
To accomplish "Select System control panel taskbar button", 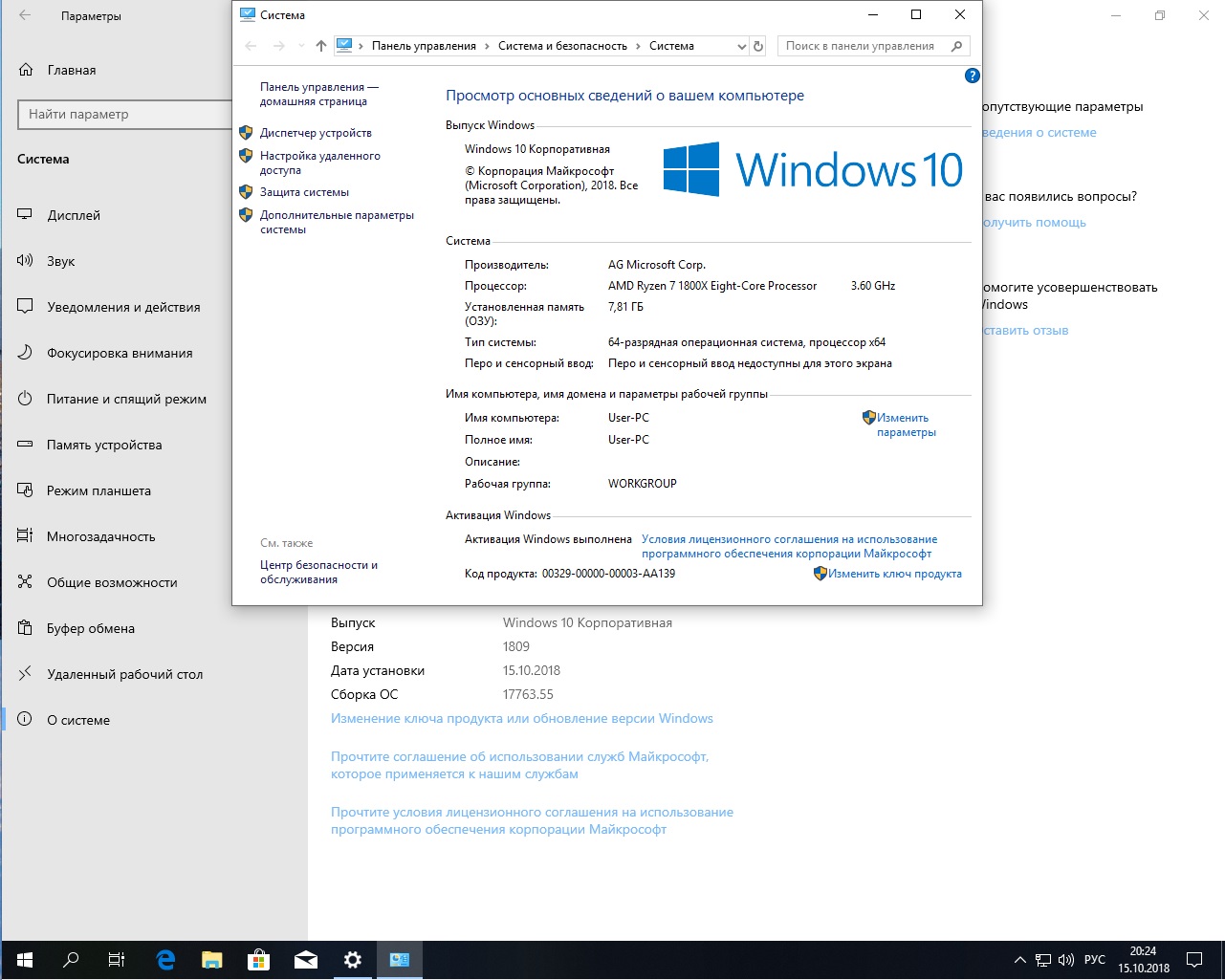I will (400, 960).
